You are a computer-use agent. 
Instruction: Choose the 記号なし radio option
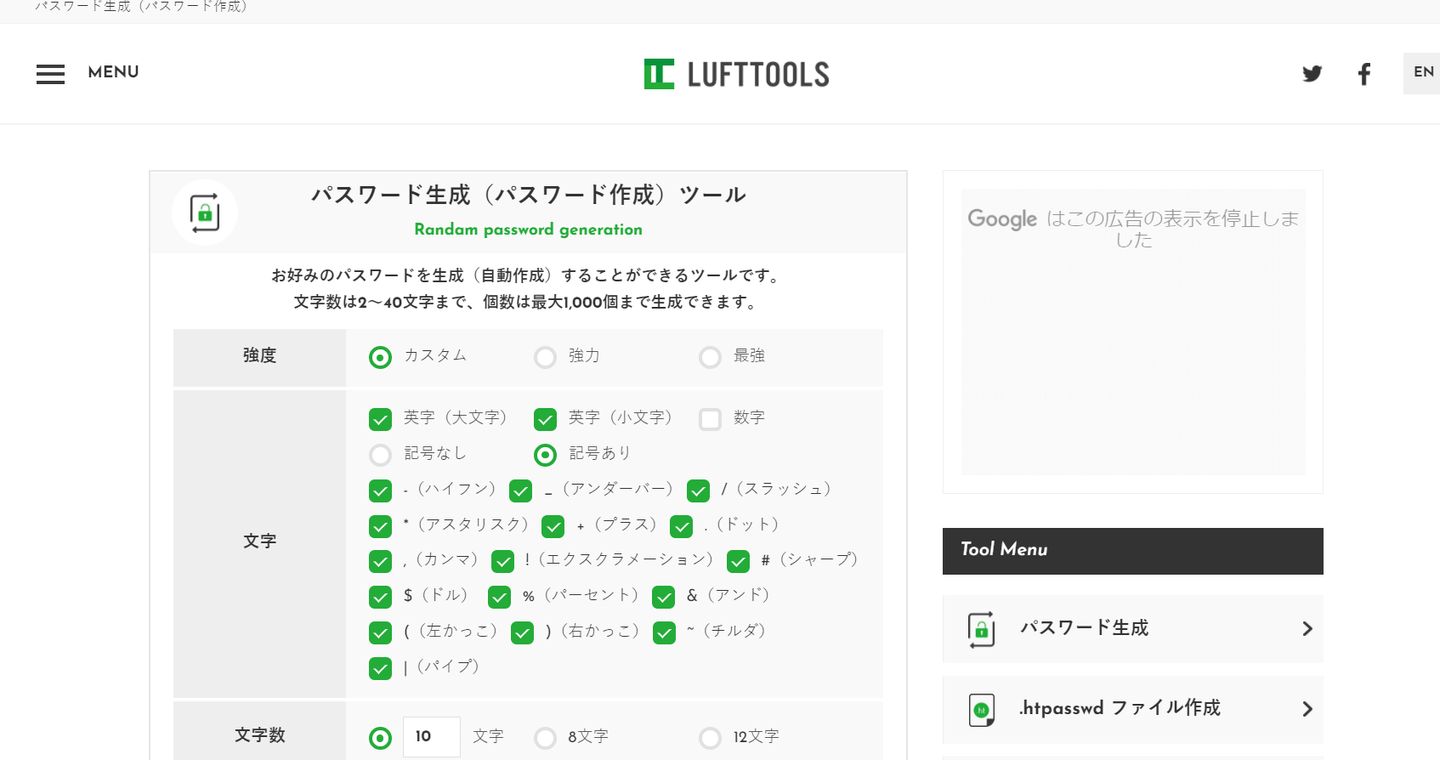click(380, 455)
